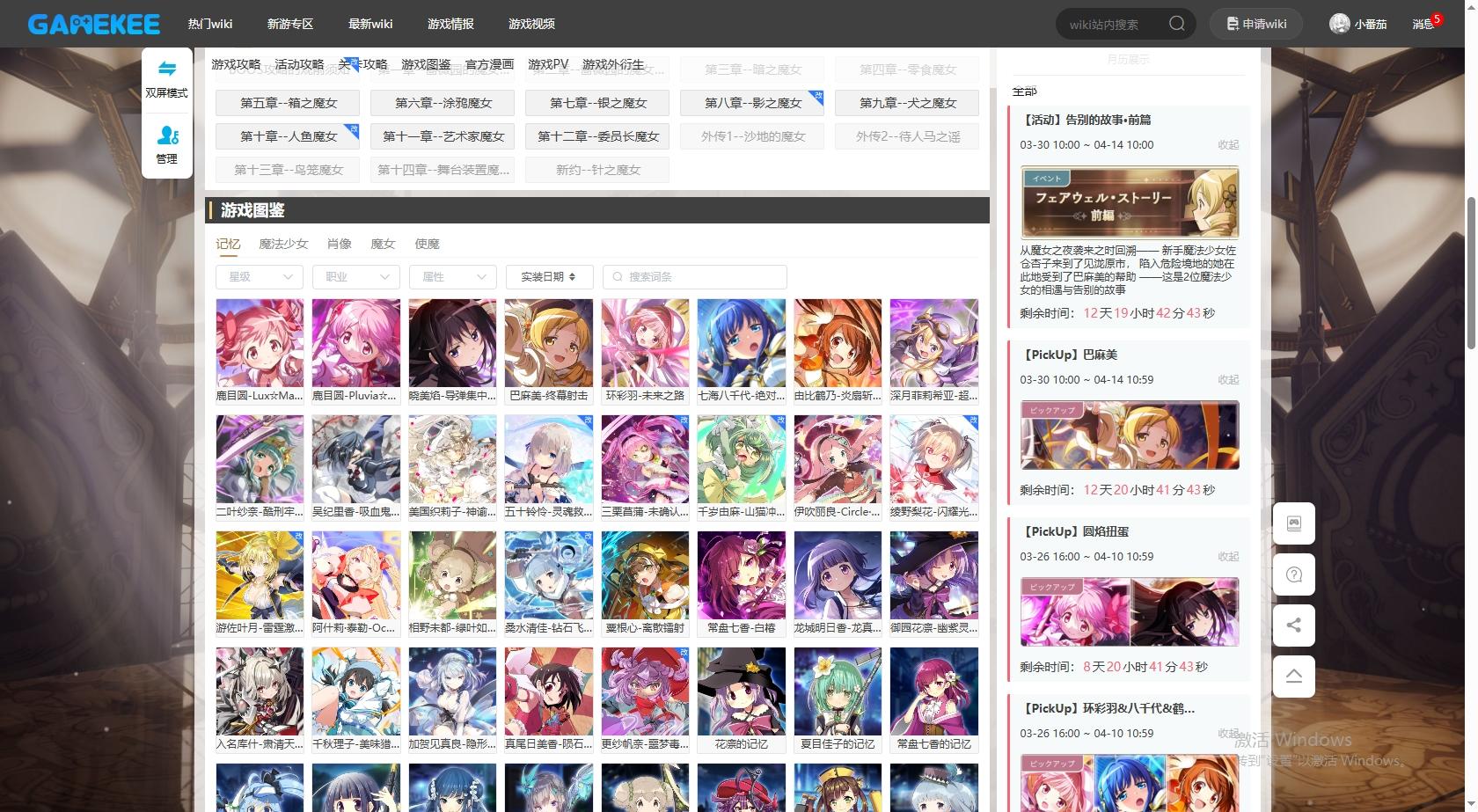The image size is (1478, 812).
Task: Jump to 官方漫画 section anchor
Action: (489, 64)
